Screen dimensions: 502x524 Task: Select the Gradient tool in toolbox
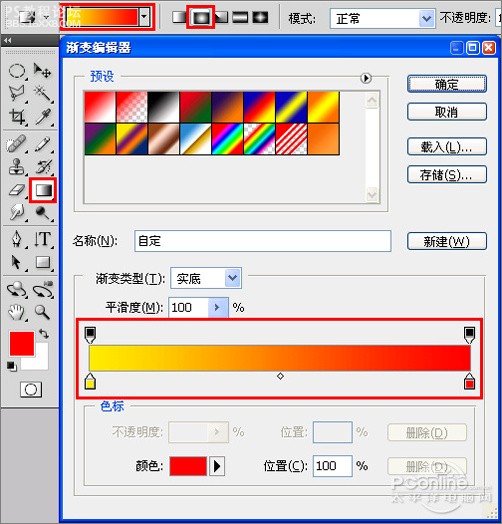(43, 190)
